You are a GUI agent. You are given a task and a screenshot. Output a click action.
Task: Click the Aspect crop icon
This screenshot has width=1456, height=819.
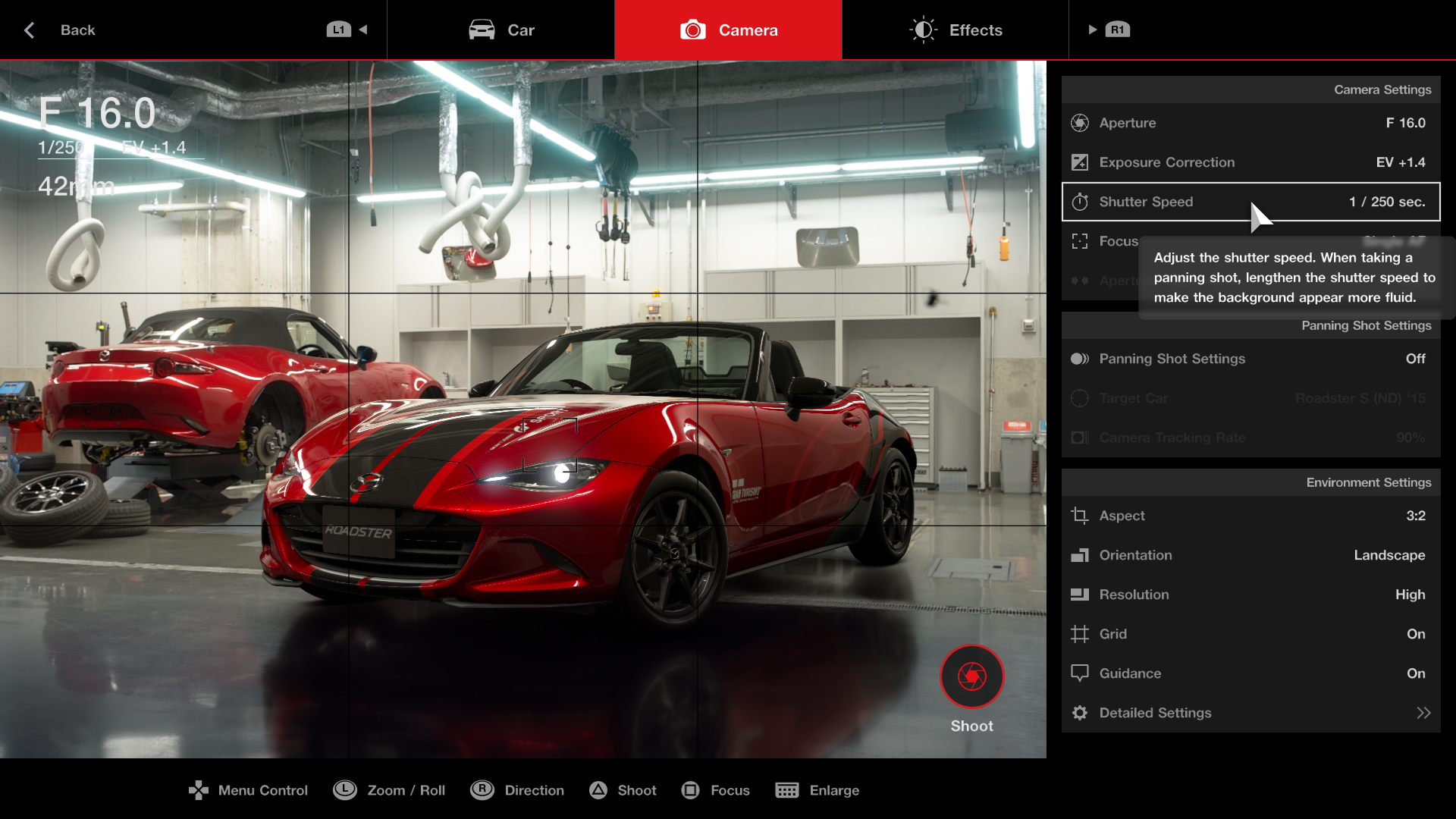[x=1080, y=516]
